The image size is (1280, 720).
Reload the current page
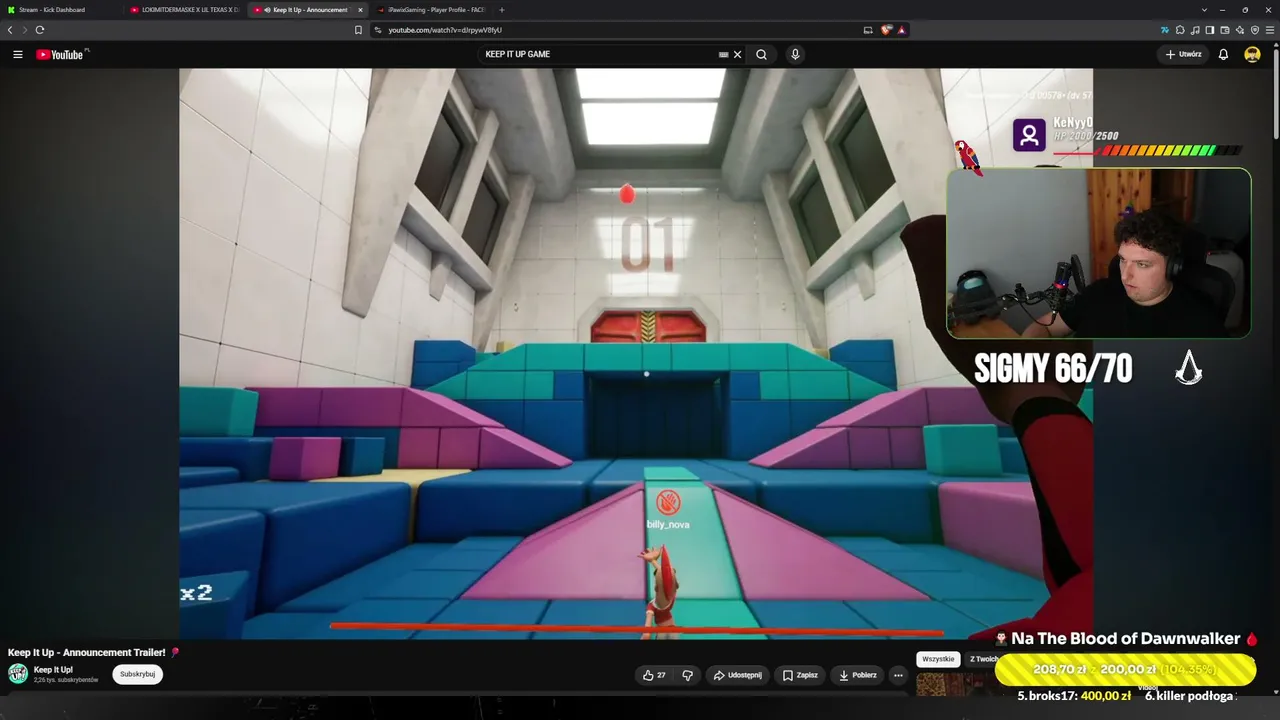click(40, 30)
